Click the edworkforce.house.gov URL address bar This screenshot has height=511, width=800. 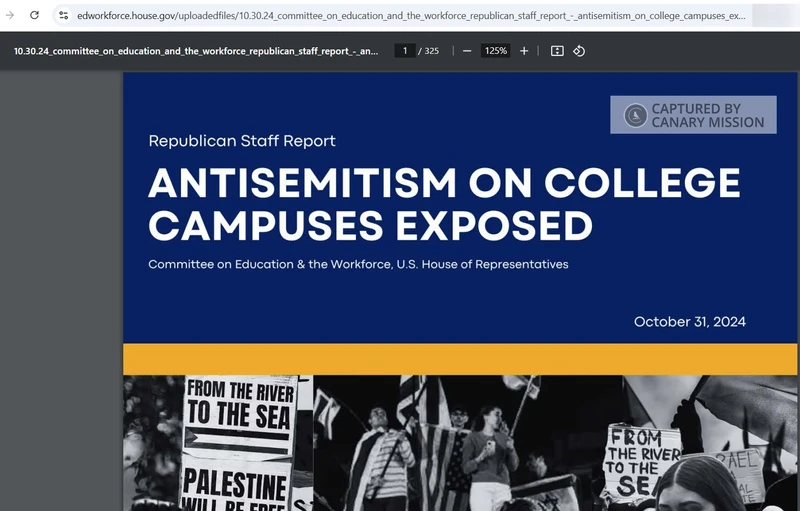411,16
